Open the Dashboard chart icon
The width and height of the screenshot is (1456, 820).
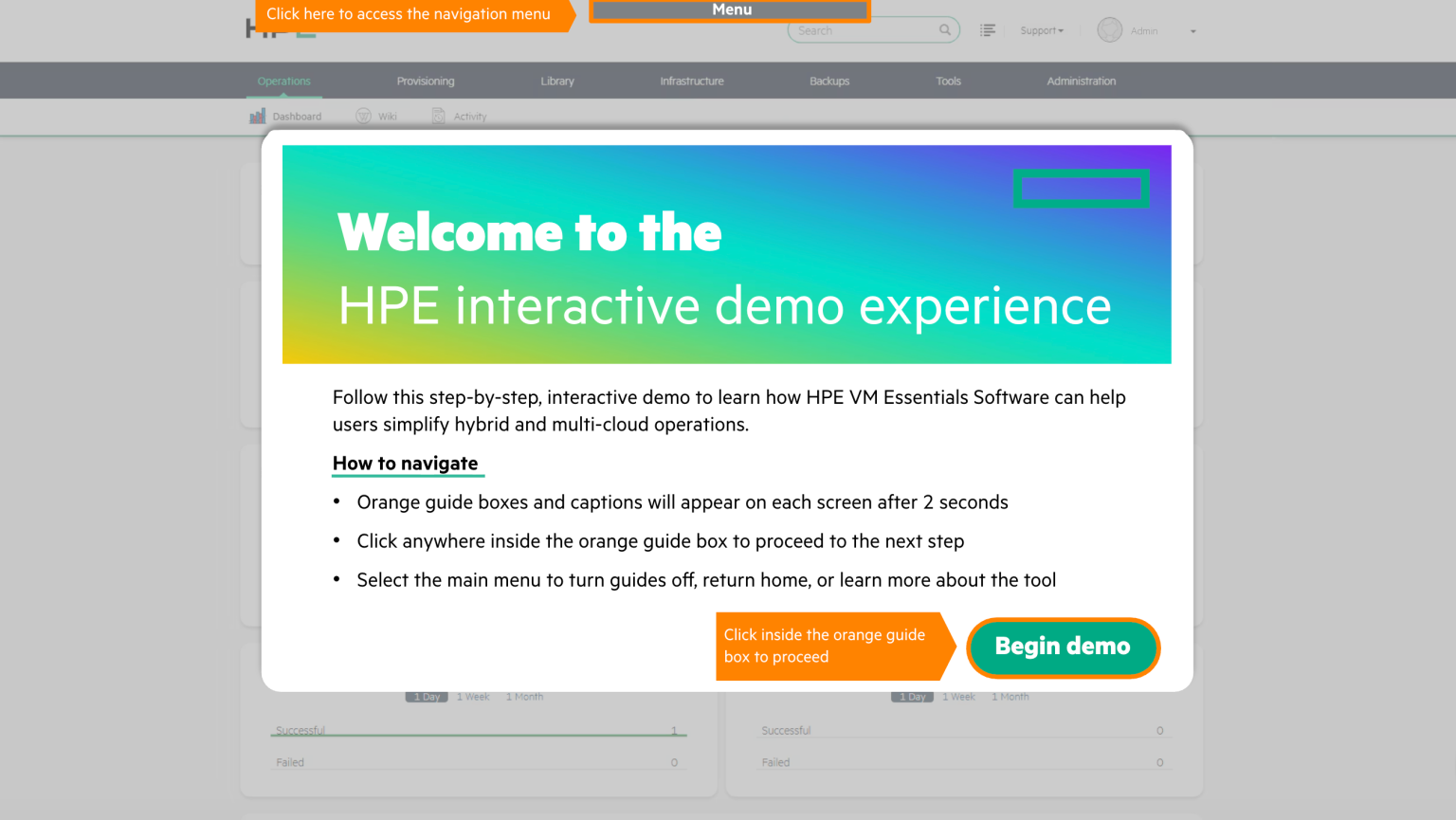click(x=257, y=116)
